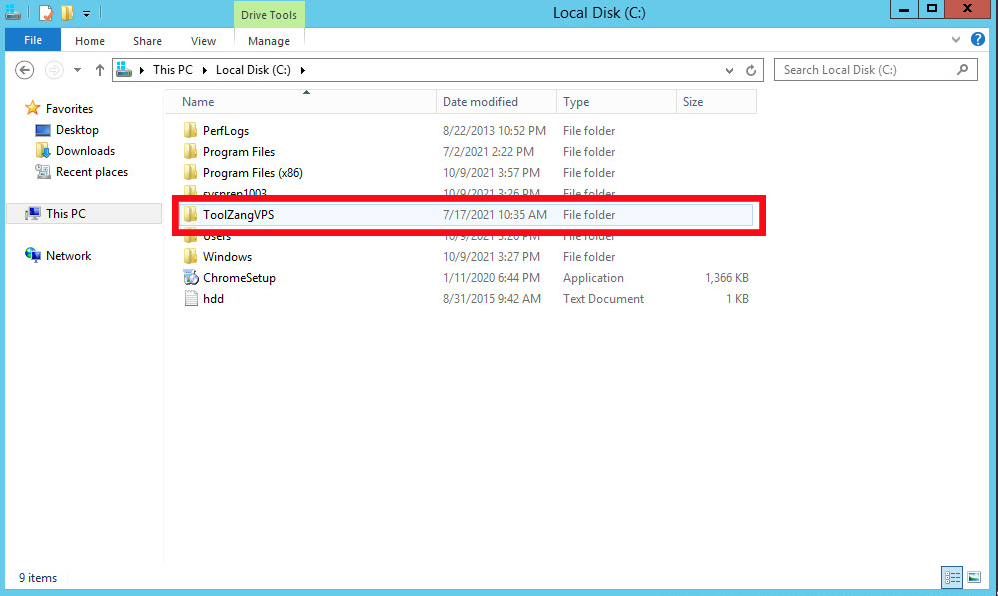Viewport: 998px width, 596px height.
Task: Switch to large thumbnails view in status bar
Action: click(974, 577)
